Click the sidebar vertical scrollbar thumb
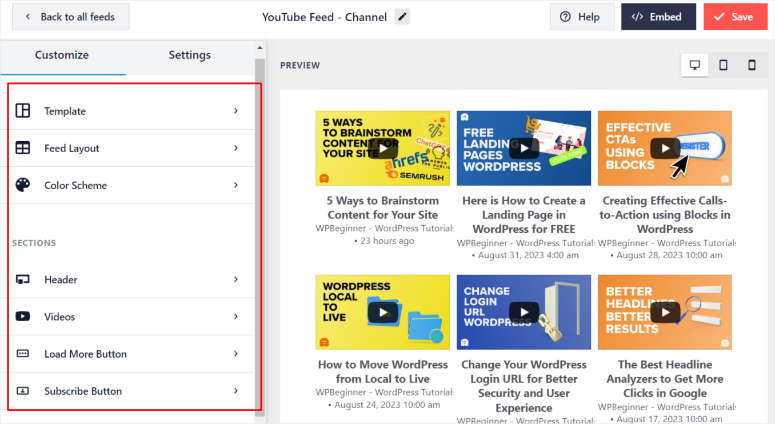The height and width of the screenshot is (424, 775). tap(260, 237)
